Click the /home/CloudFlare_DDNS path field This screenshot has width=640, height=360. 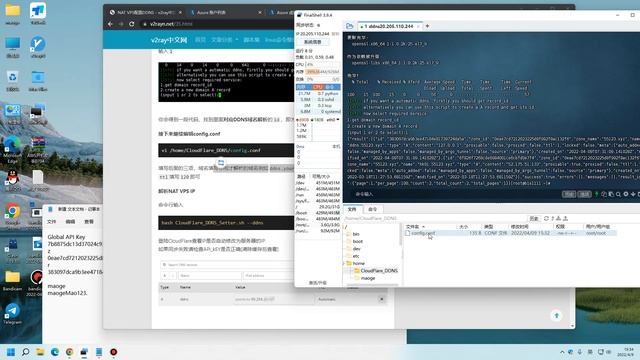point(435,218)
